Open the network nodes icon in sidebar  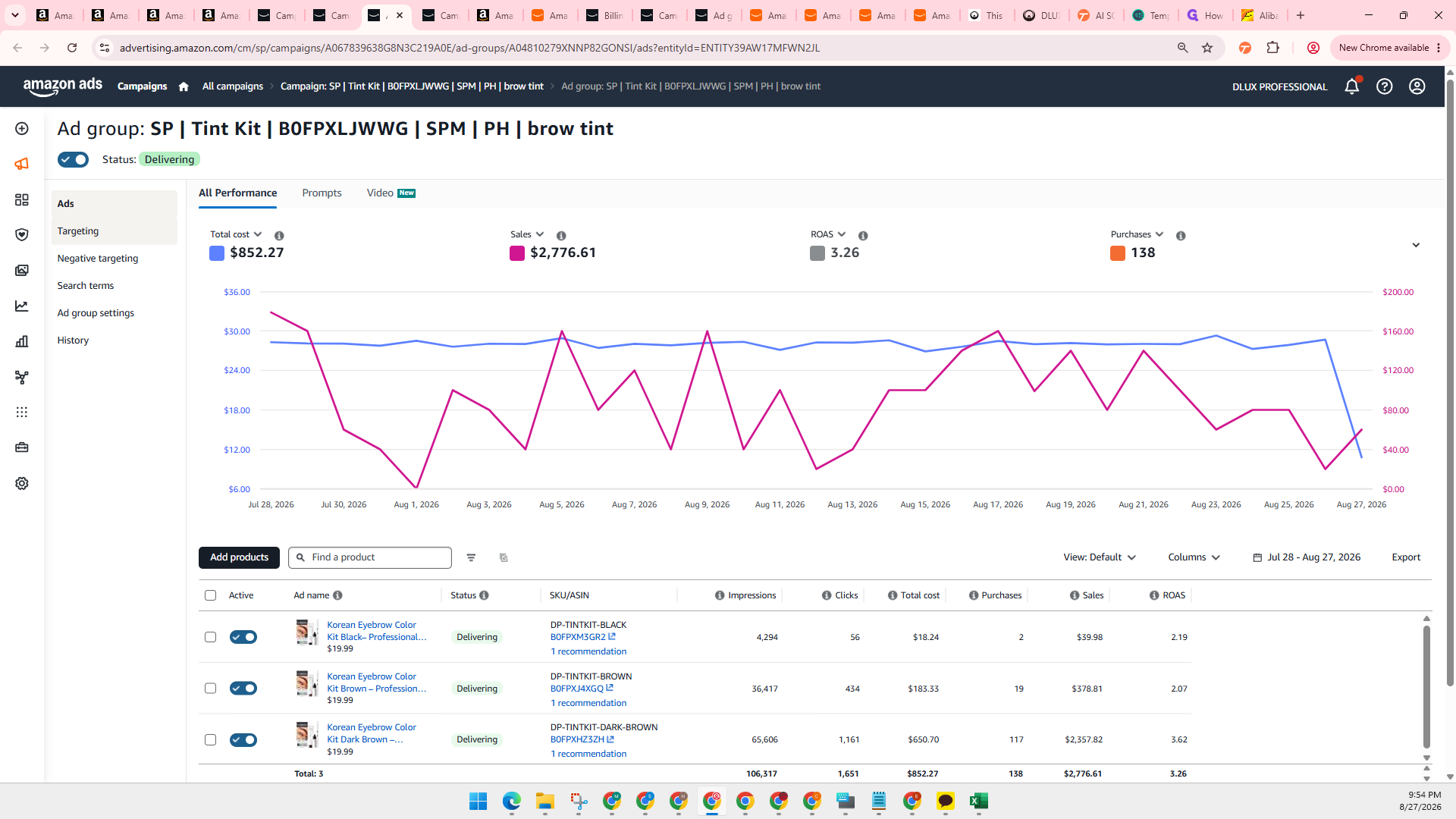pyautogui.click(x=22, y=377)
